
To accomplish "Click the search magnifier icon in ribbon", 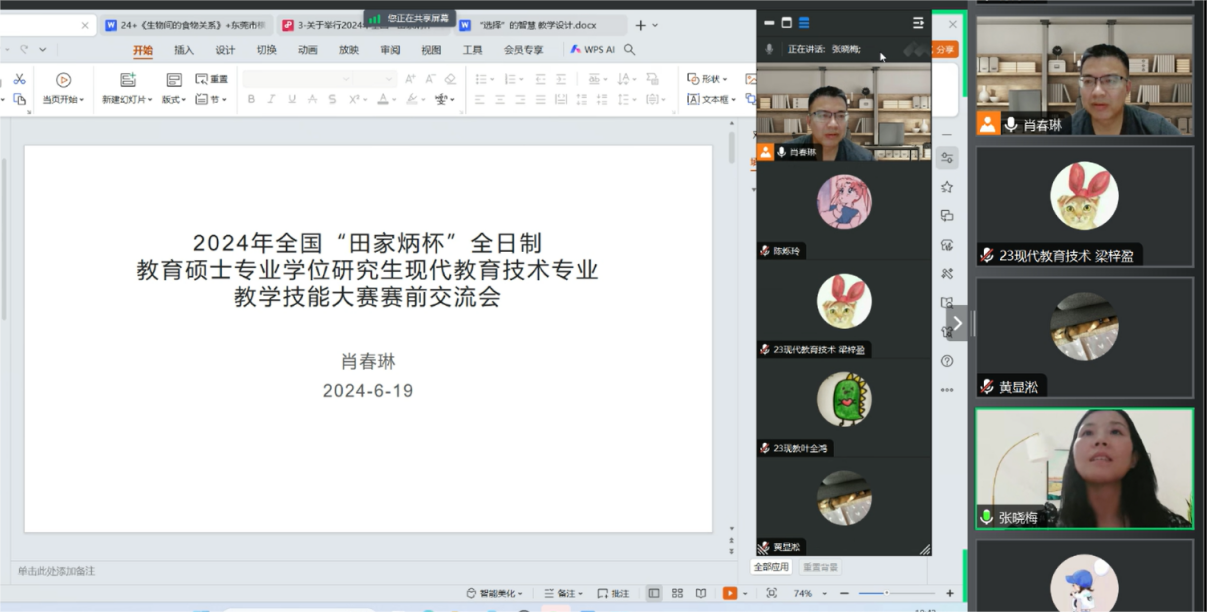I will [x=630, y=50].
